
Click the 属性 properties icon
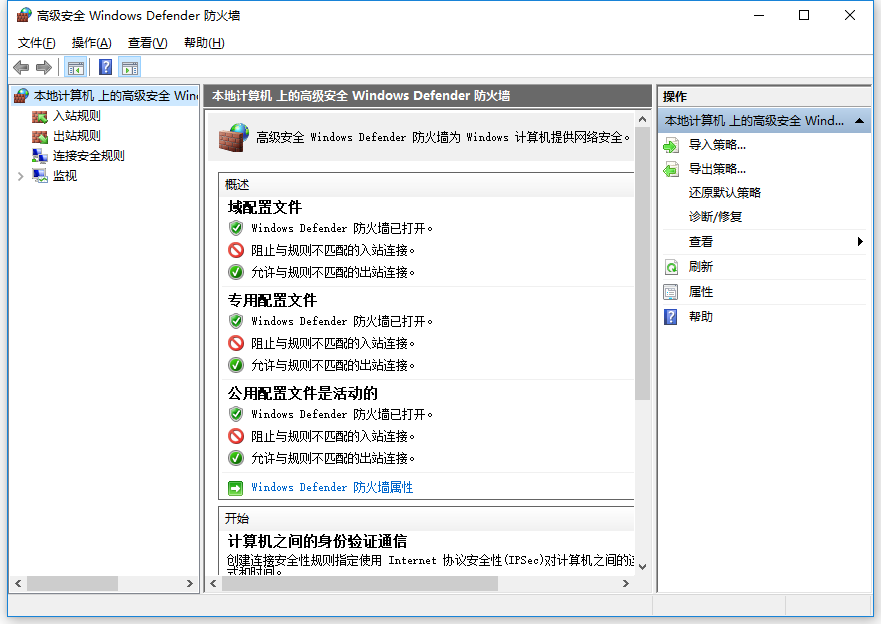[671, 292]
